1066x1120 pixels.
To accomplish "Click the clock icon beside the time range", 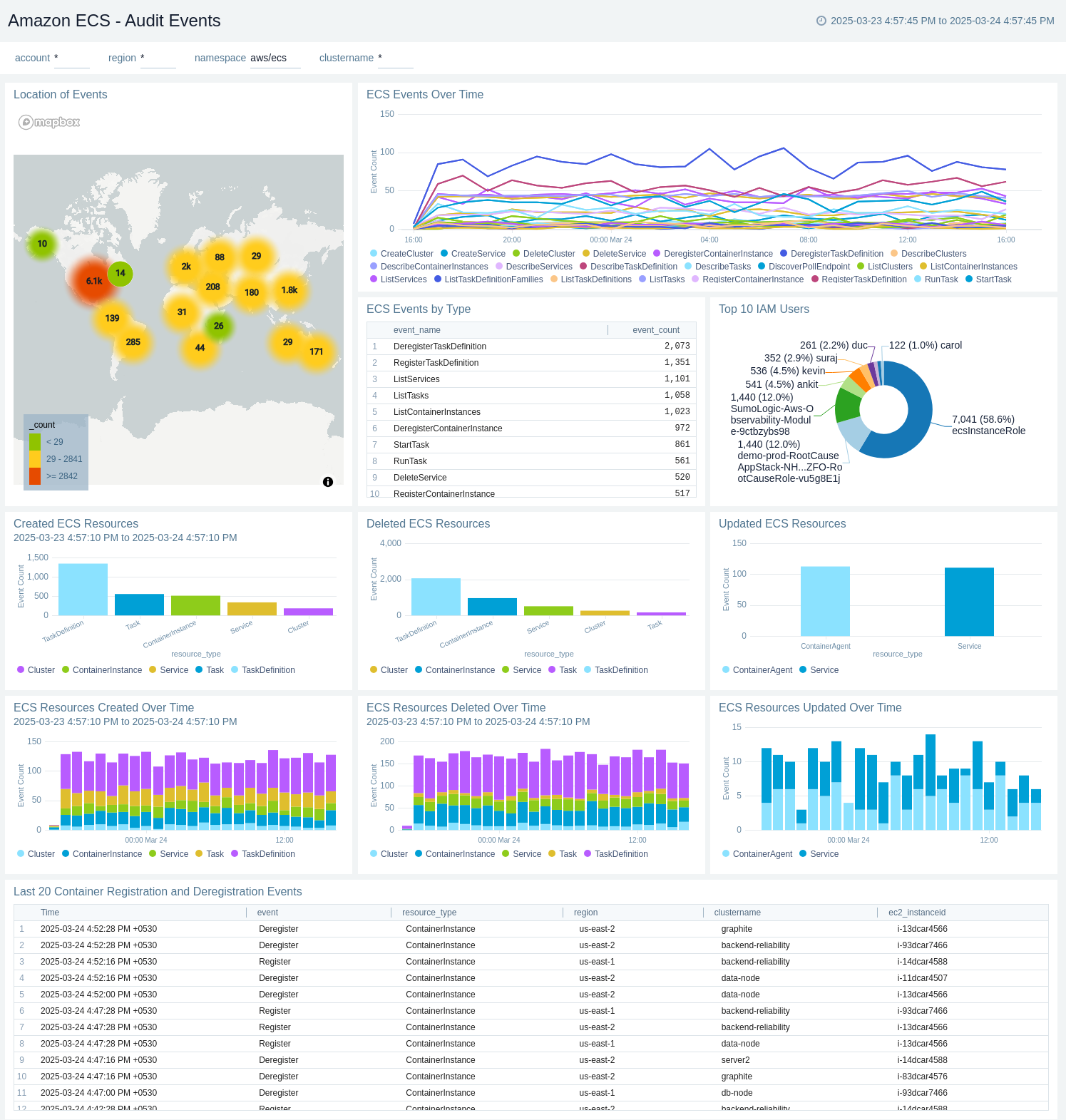I will [x=821, y=21].
